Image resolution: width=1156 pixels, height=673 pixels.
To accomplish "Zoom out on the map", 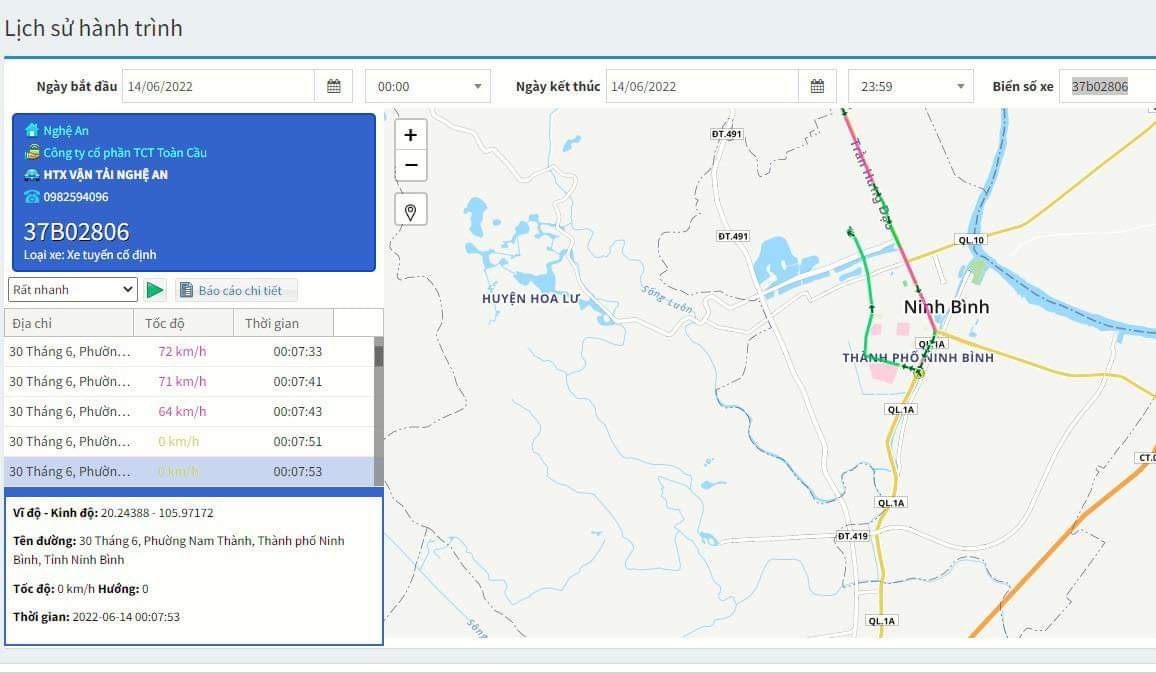I will [411, 165].
